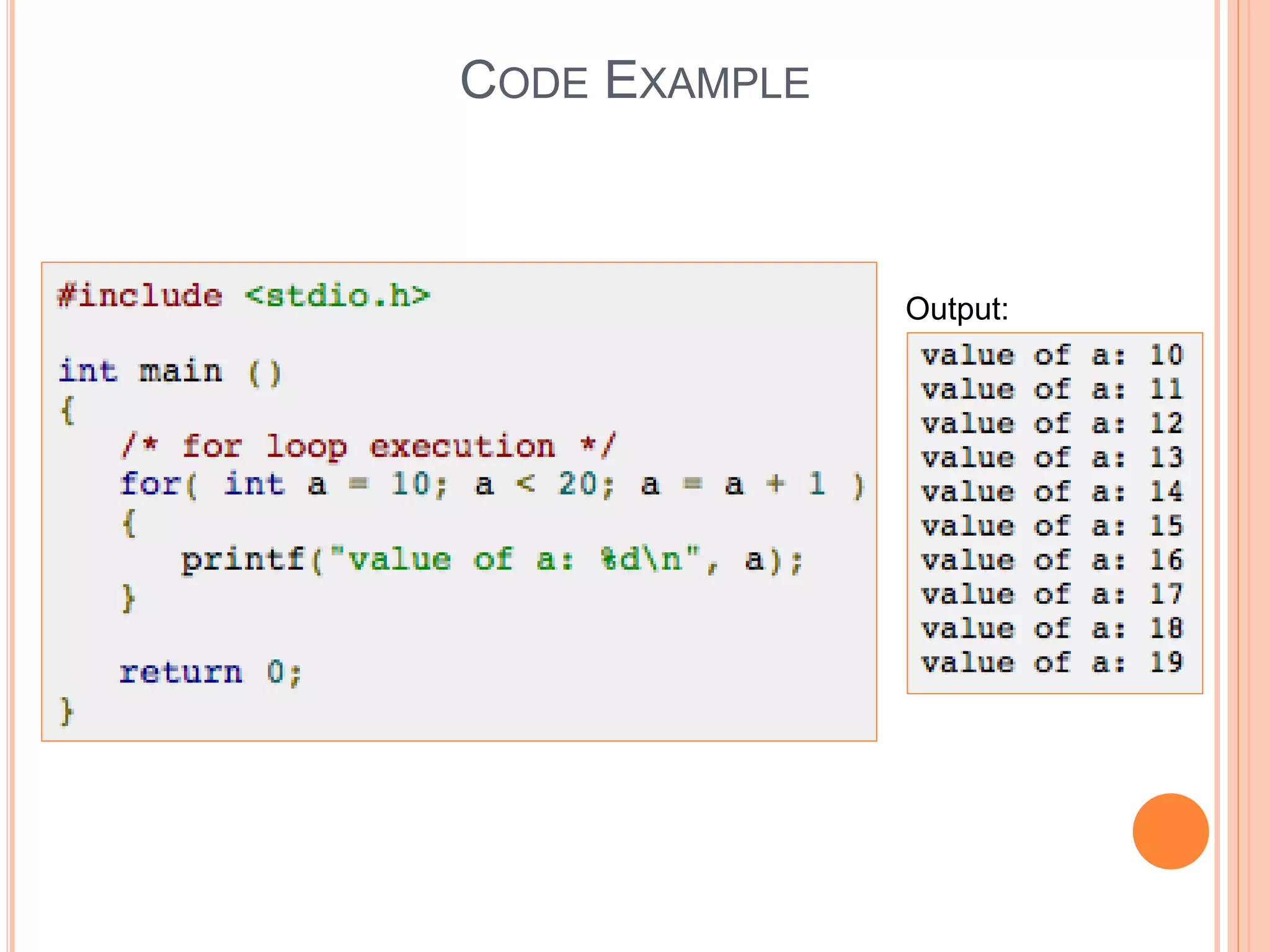Screen dimensions: 1270x952
Task: Click the printf statement line
Action: click(x=491, y=560)
